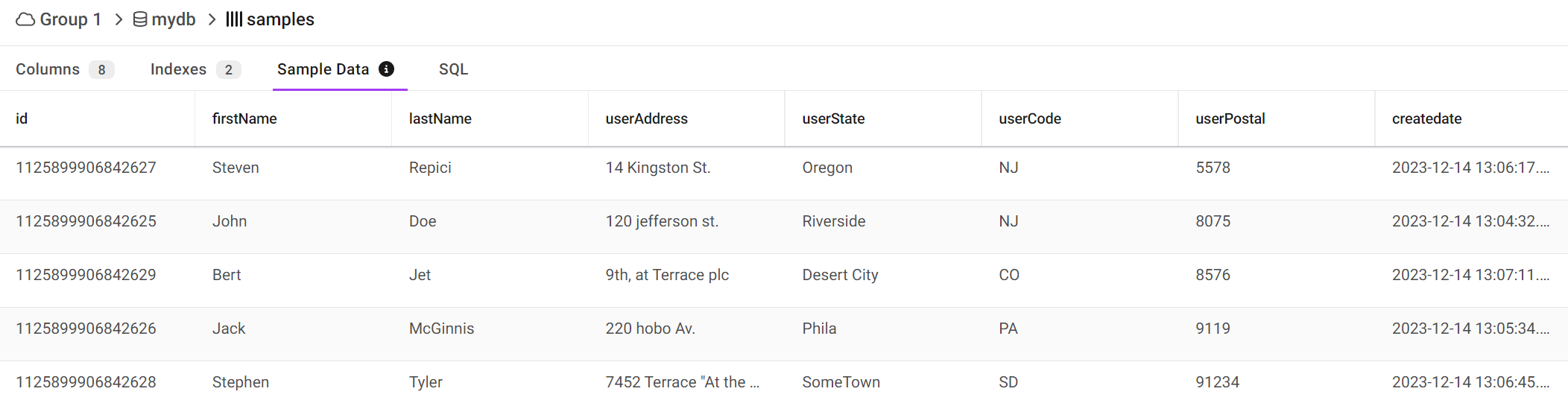Click the Desert City cell
The width and height of the screenshot is (1568, 409).
pyautogui.click(x=840, y=275)
